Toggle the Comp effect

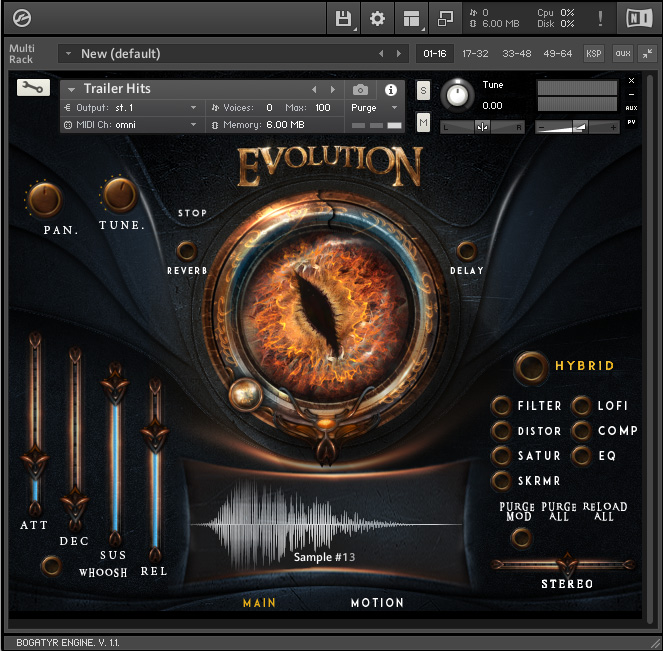click(581, 431)
